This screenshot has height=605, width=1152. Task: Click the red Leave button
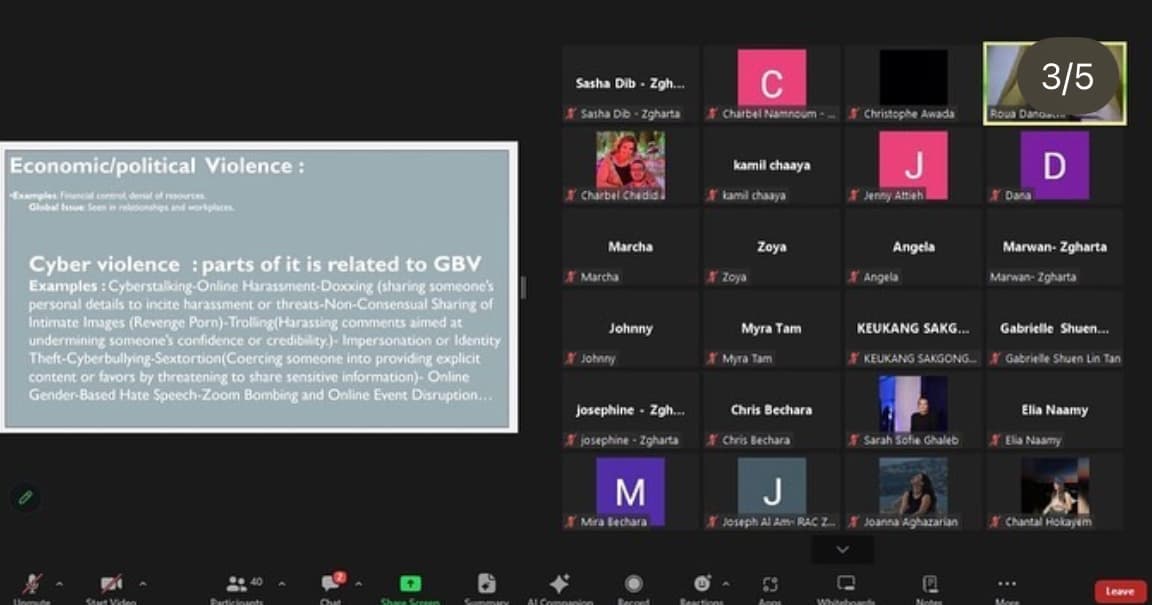coord(1119,591)
